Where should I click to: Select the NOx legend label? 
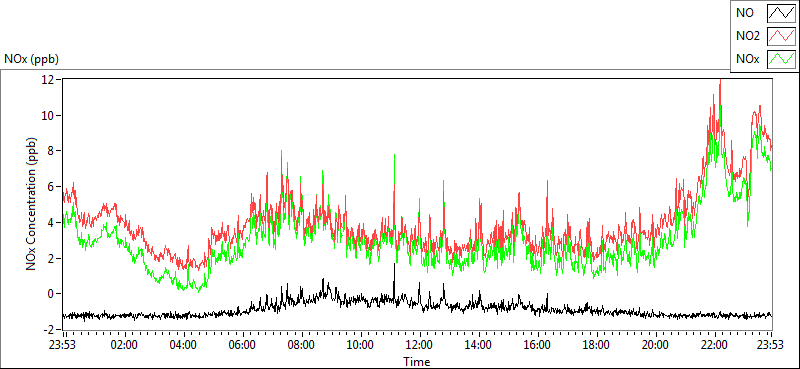click(748, 60)
